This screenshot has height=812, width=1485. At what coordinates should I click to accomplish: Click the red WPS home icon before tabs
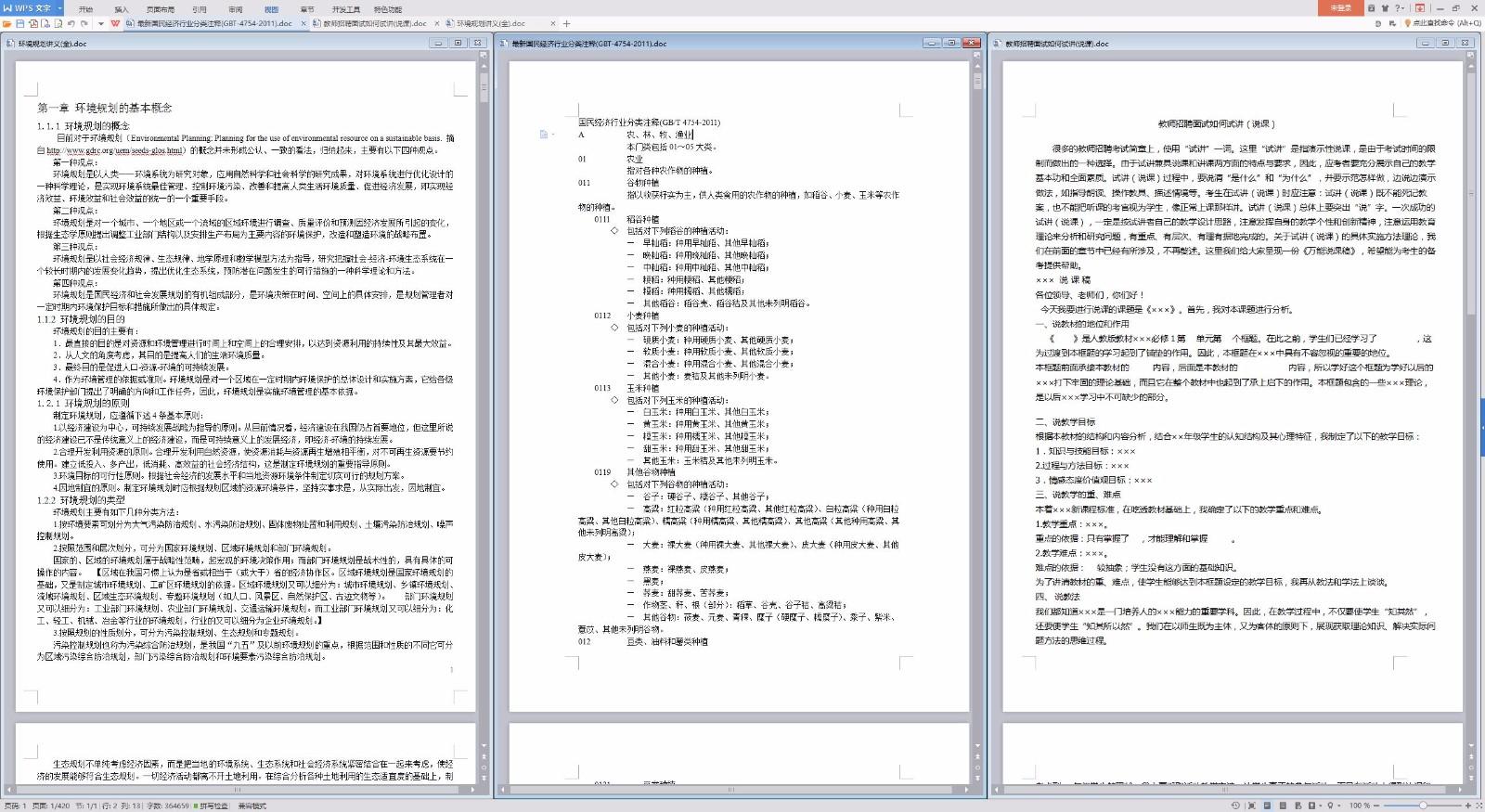pos(115,23)
